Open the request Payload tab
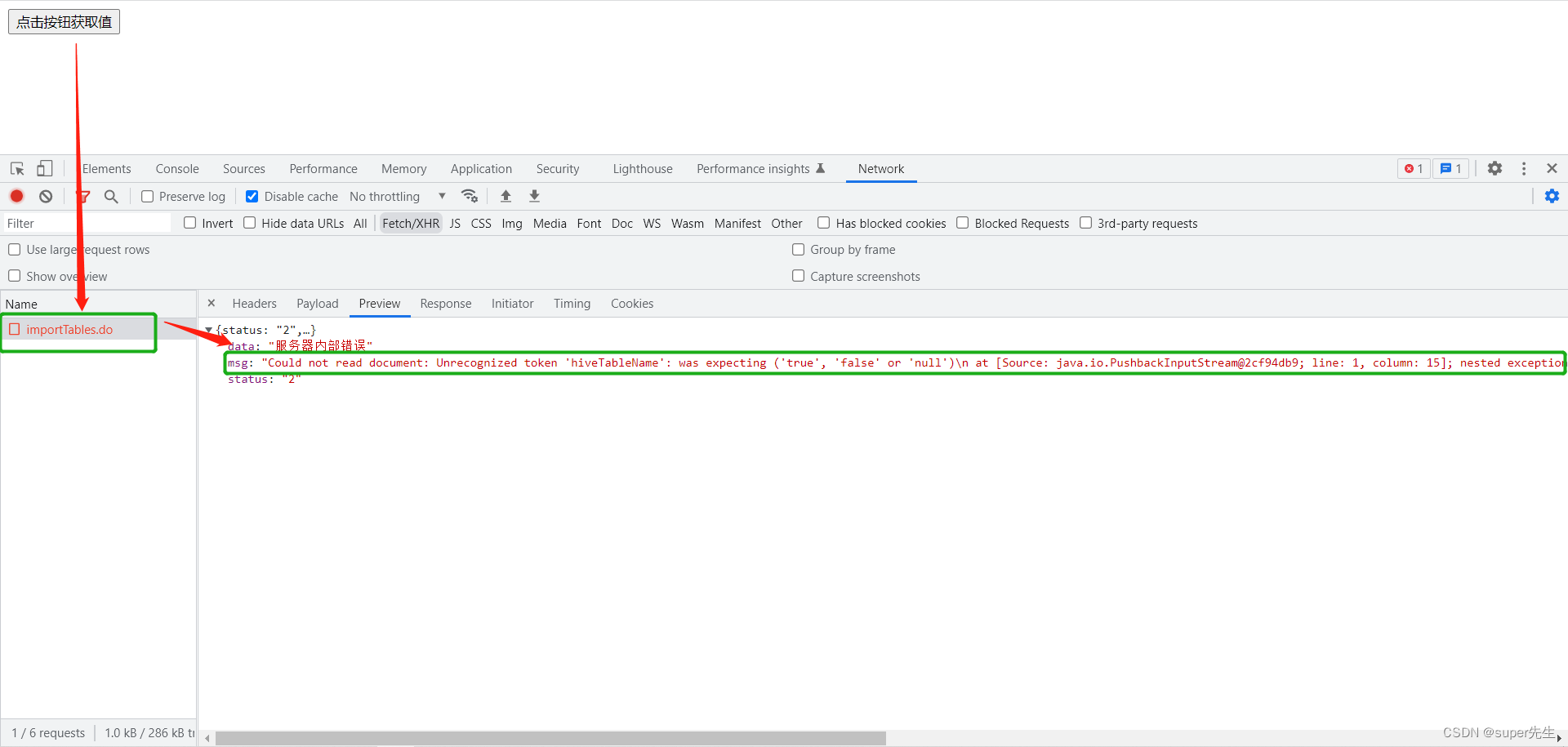Viewport: 1568px width, 747px height. click(318, 303)
